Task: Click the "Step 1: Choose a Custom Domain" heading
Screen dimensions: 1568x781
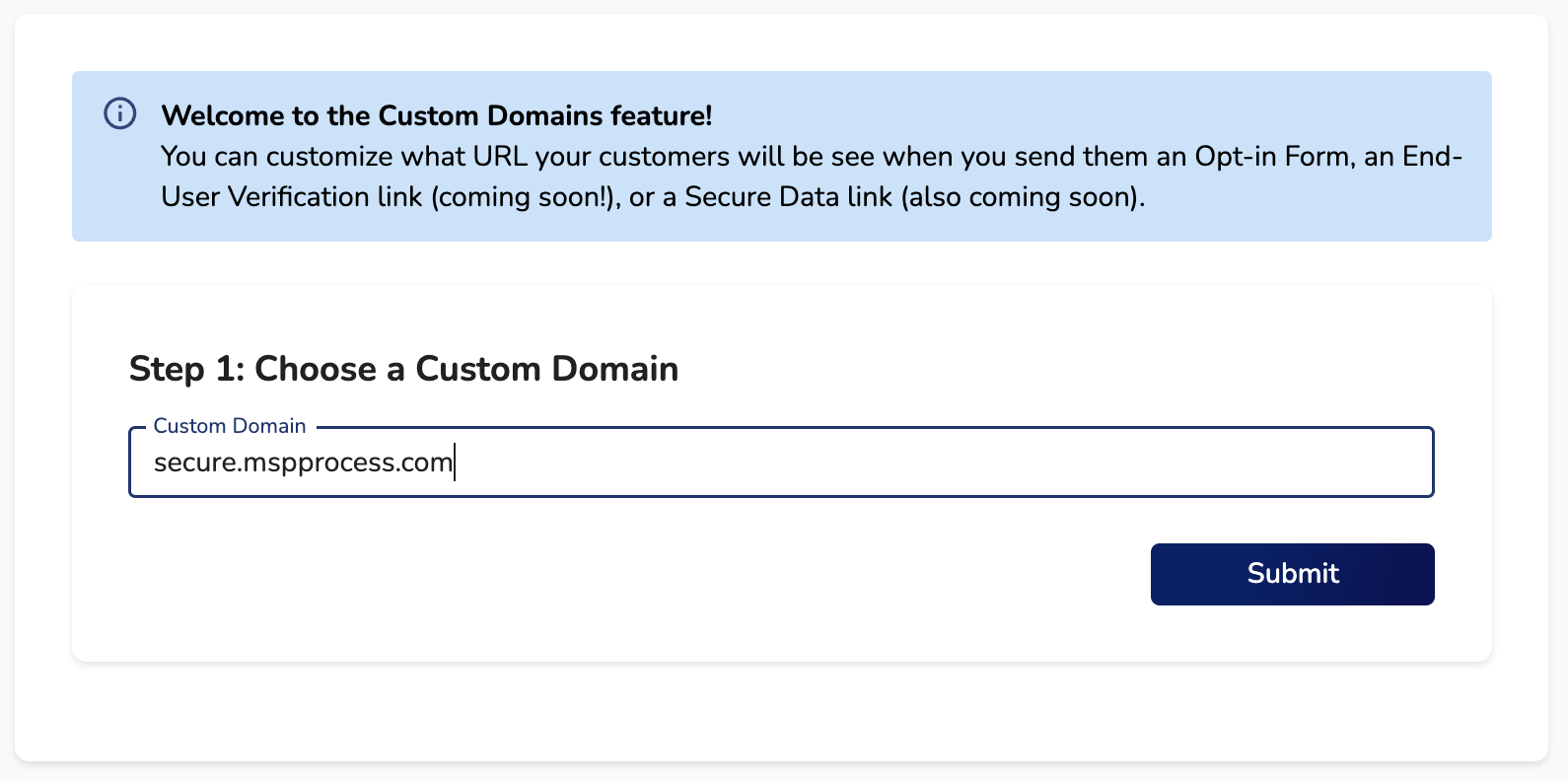Action: 403,369
